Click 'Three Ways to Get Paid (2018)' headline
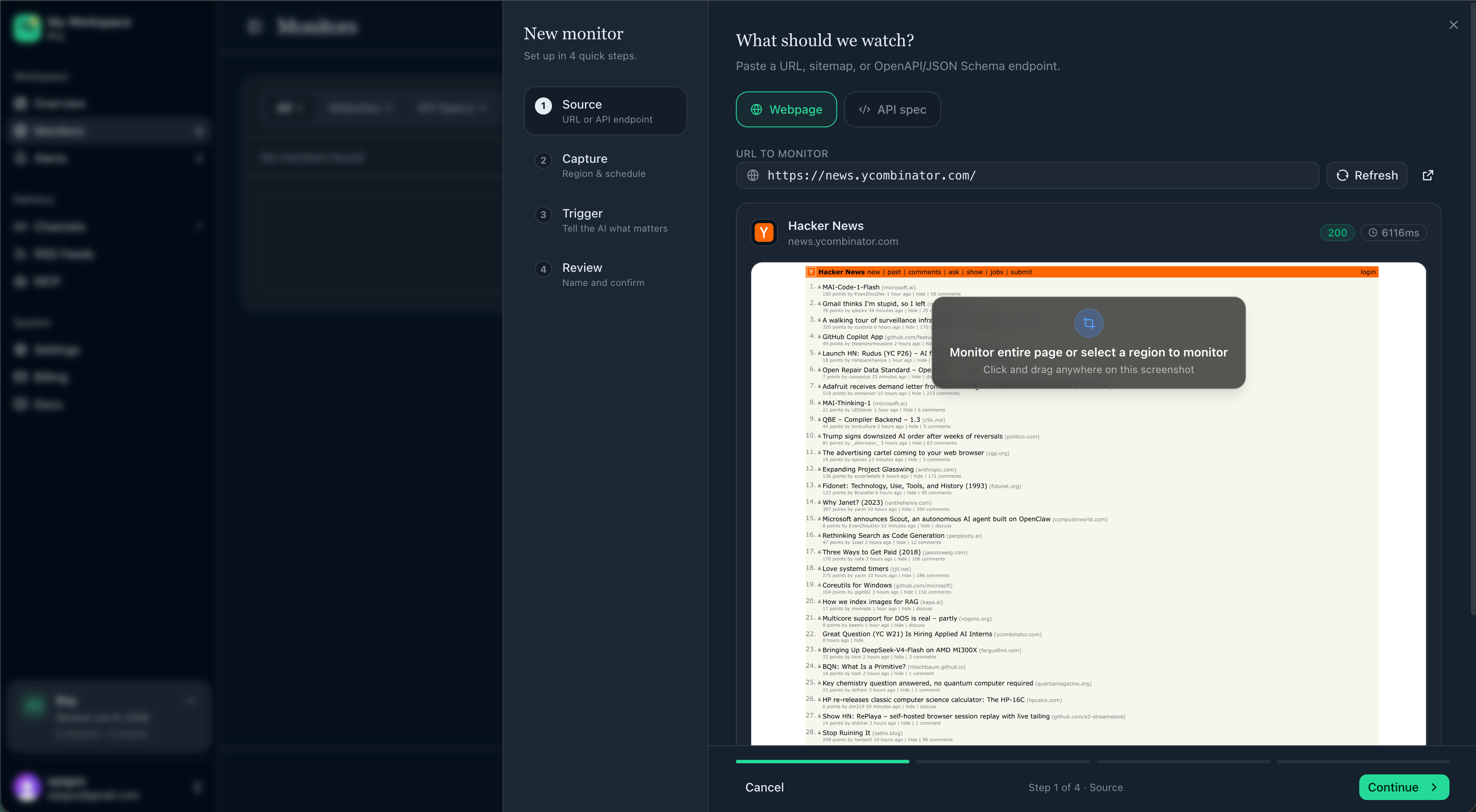This screenshot has width=1476, height=812. click(871, 553)
